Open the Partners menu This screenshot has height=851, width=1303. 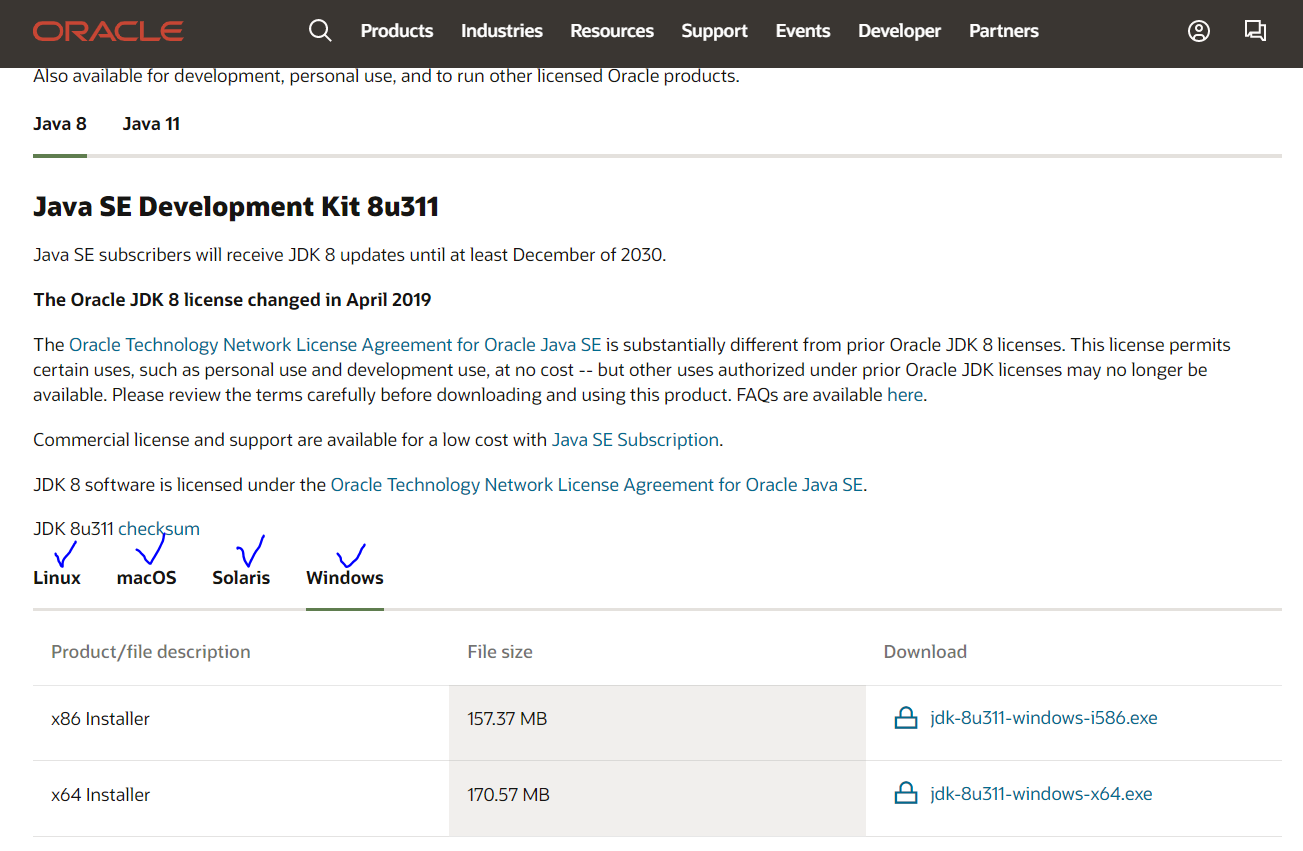point(1004,31)
